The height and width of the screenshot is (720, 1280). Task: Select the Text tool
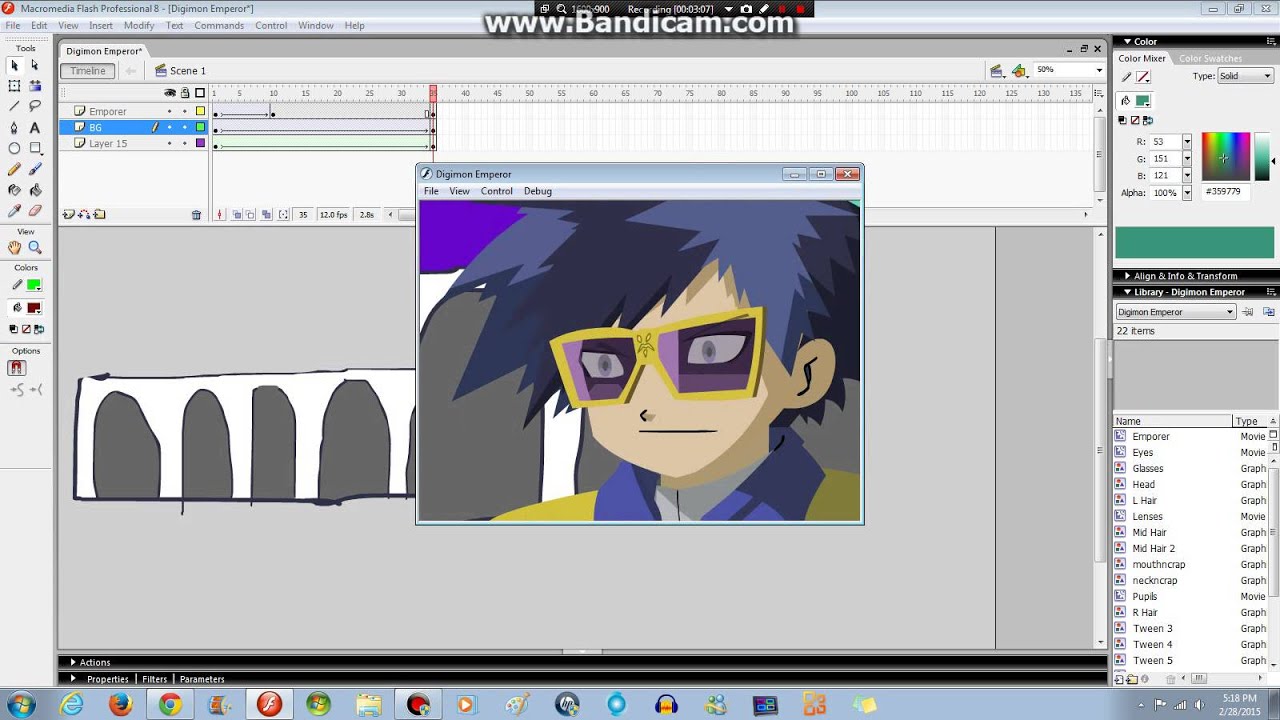(x=35, y=128)
